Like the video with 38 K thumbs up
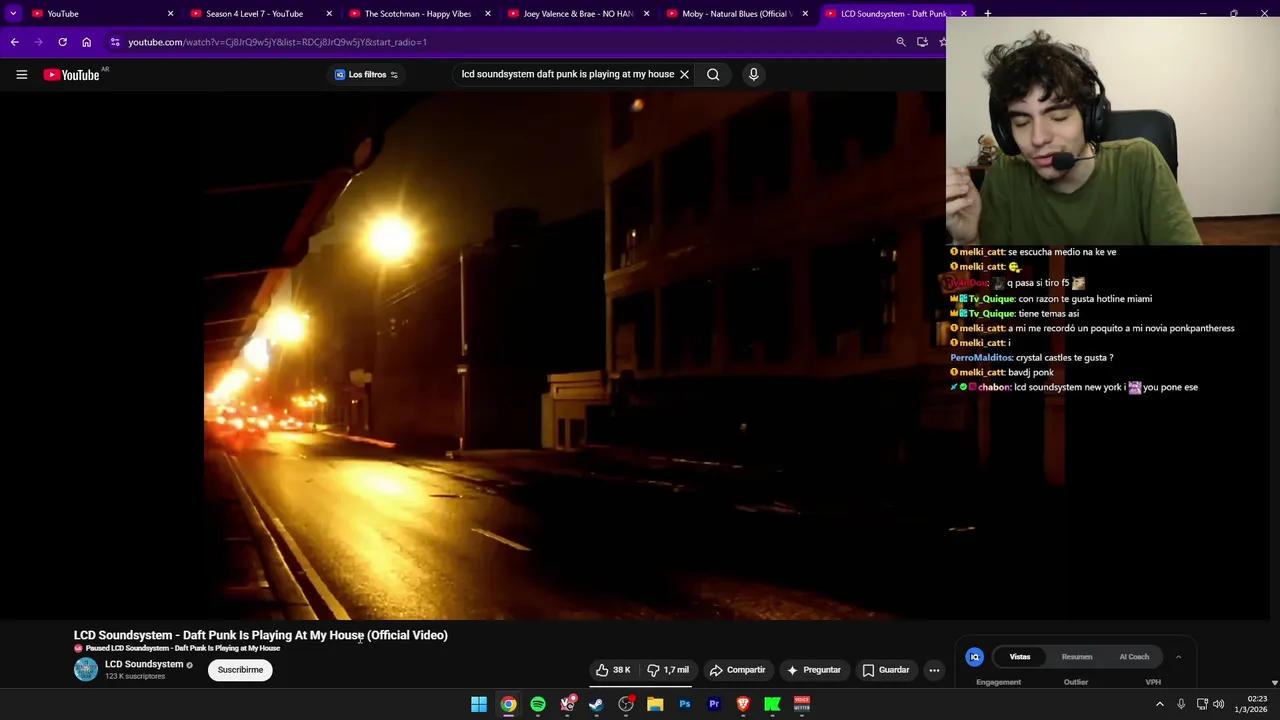This screenshot has height=720, width=1280. click(613, 670)
